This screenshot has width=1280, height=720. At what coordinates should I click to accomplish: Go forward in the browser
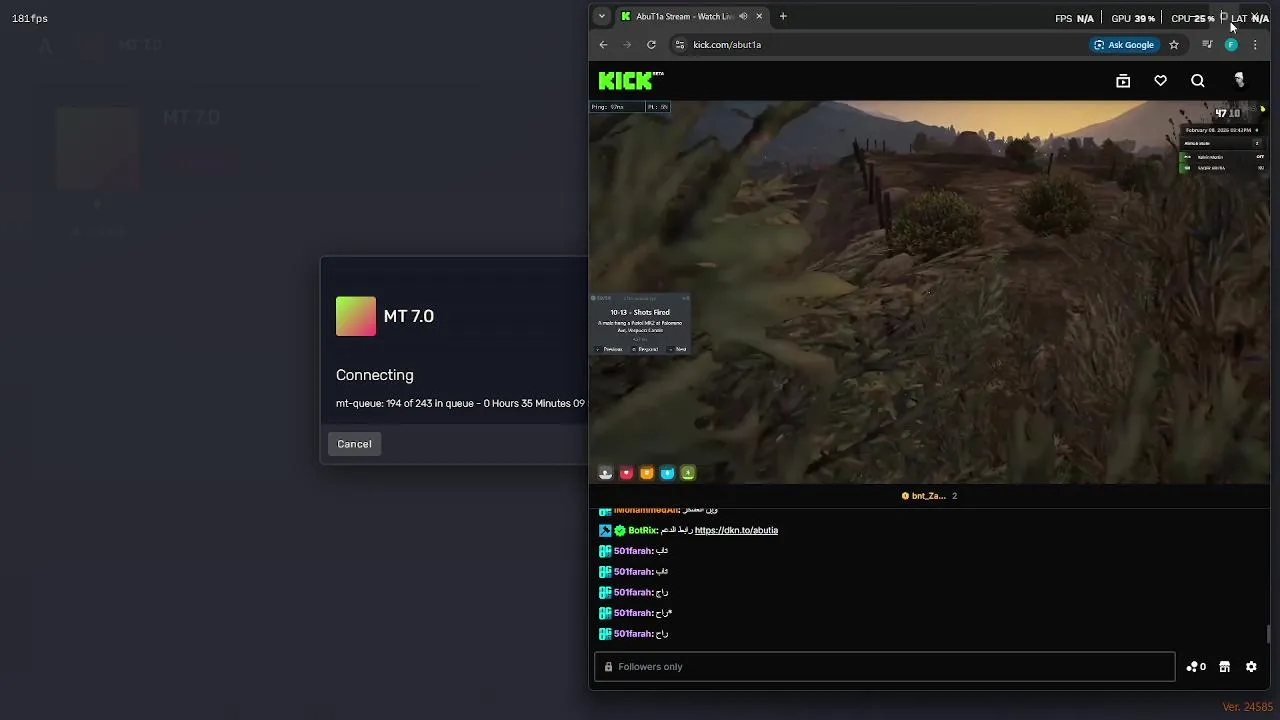[627, 44]
